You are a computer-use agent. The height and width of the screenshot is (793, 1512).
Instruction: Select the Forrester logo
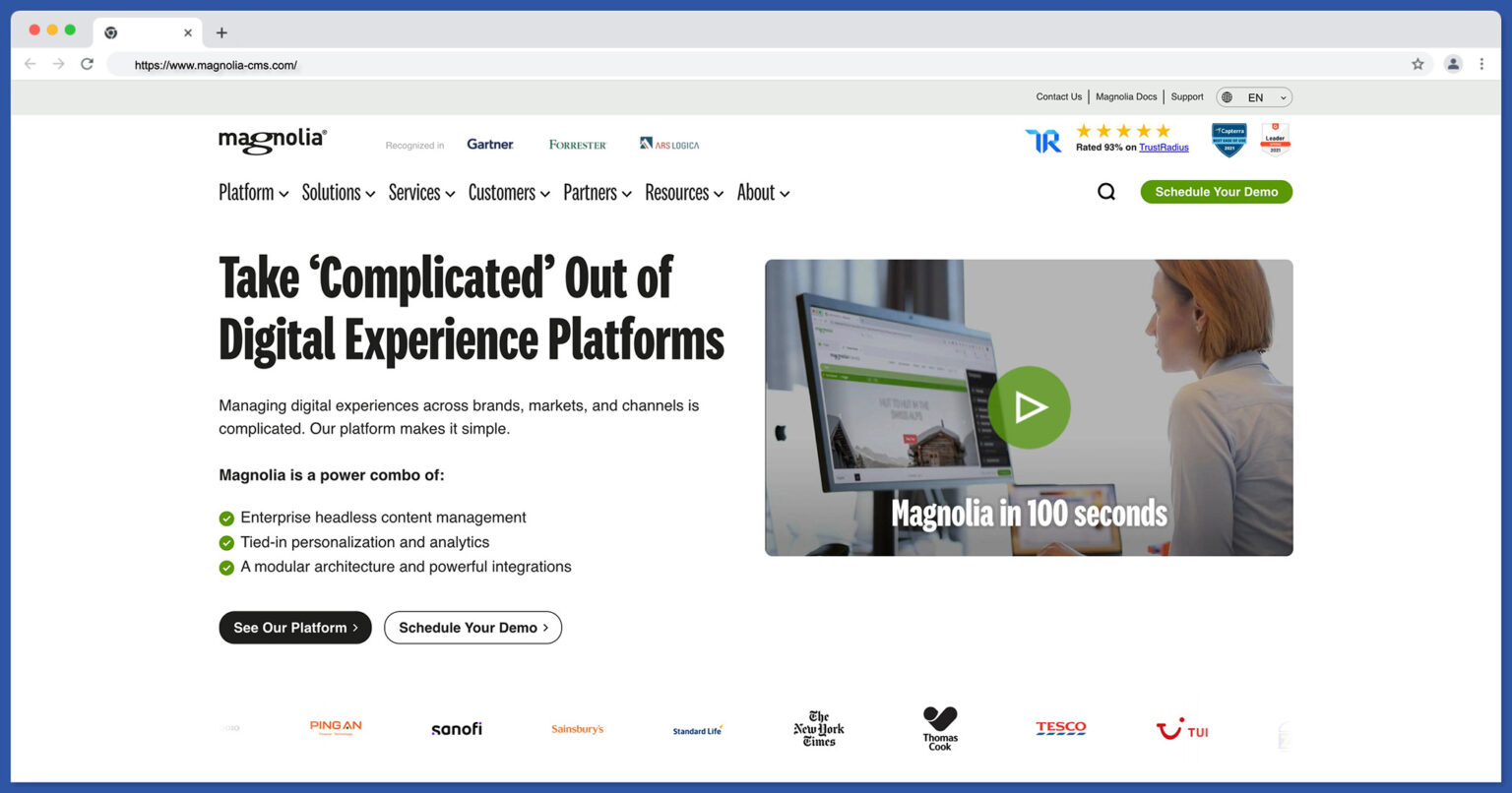[577, 144]
